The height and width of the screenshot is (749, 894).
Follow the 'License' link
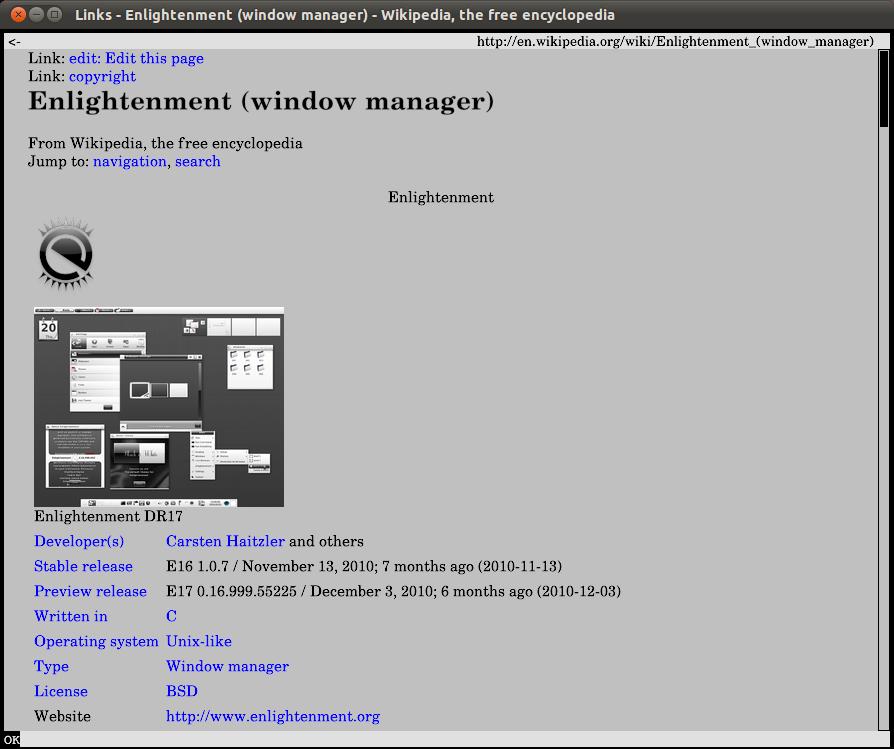pyautogui.click(x=60, y=691)
